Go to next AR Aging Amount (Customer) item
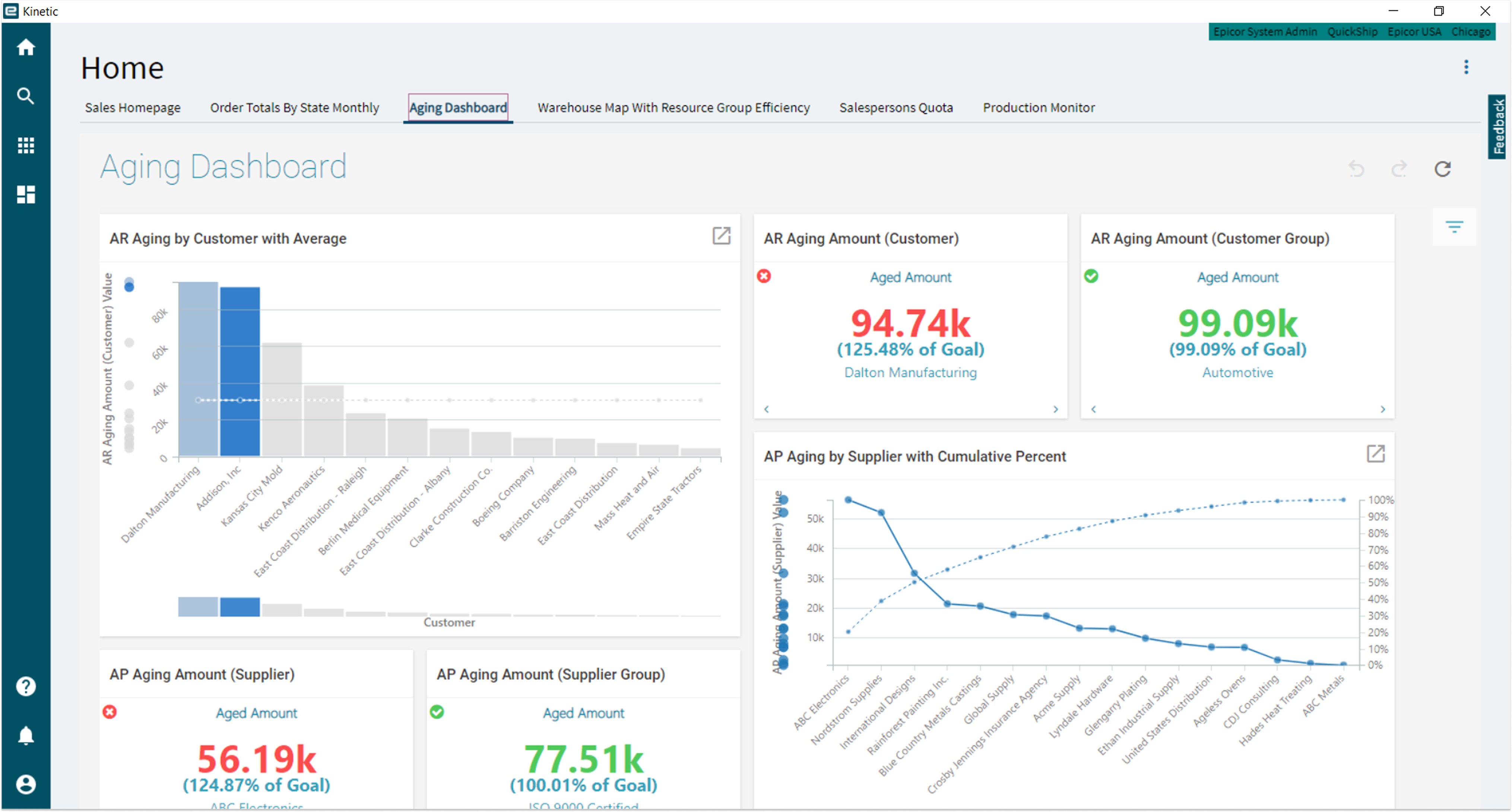The width and height of the screenshot is (1512, 812). tap(1055, 409)
